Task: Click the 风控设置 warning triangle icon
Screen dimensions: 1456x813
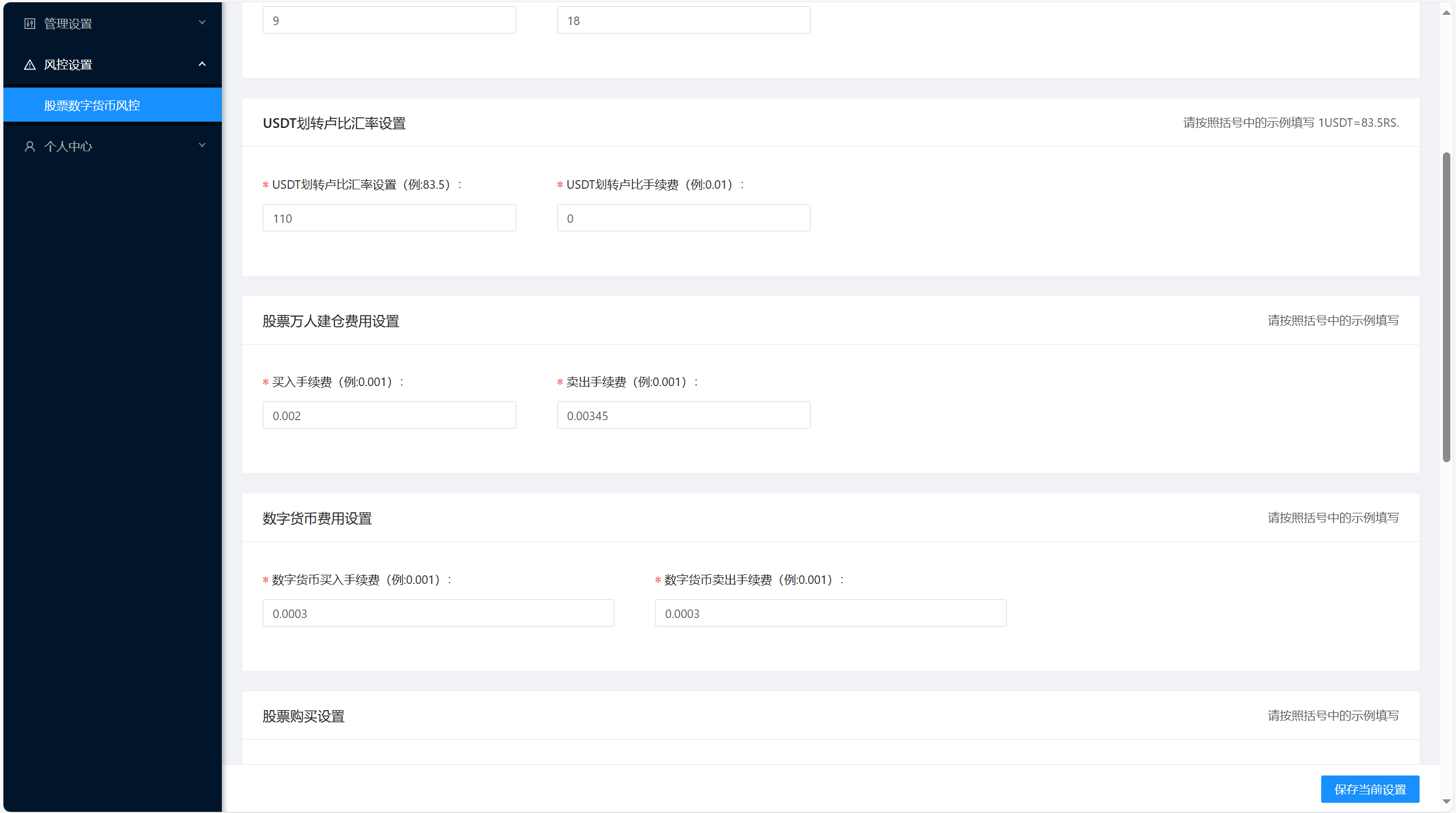Action: [x=30, y=64]
